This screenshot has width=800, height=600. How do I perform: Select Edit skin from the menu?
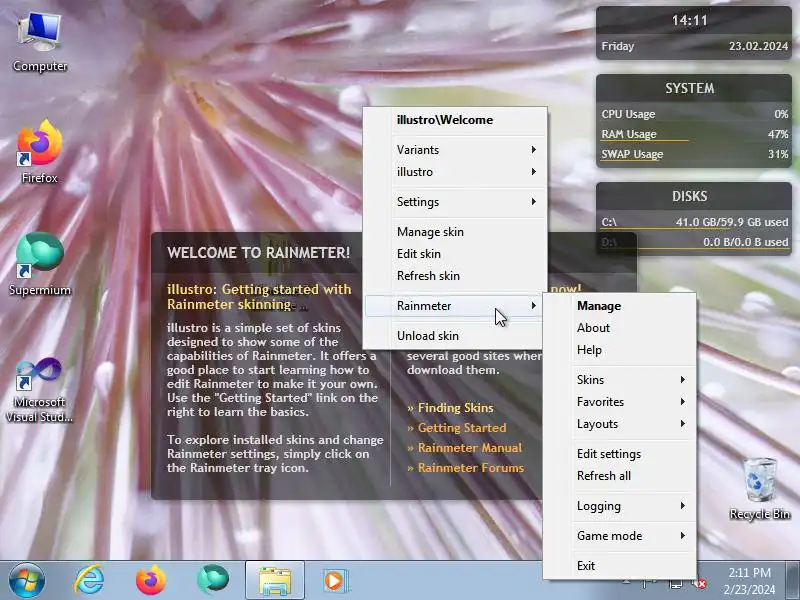coord(455,254)
